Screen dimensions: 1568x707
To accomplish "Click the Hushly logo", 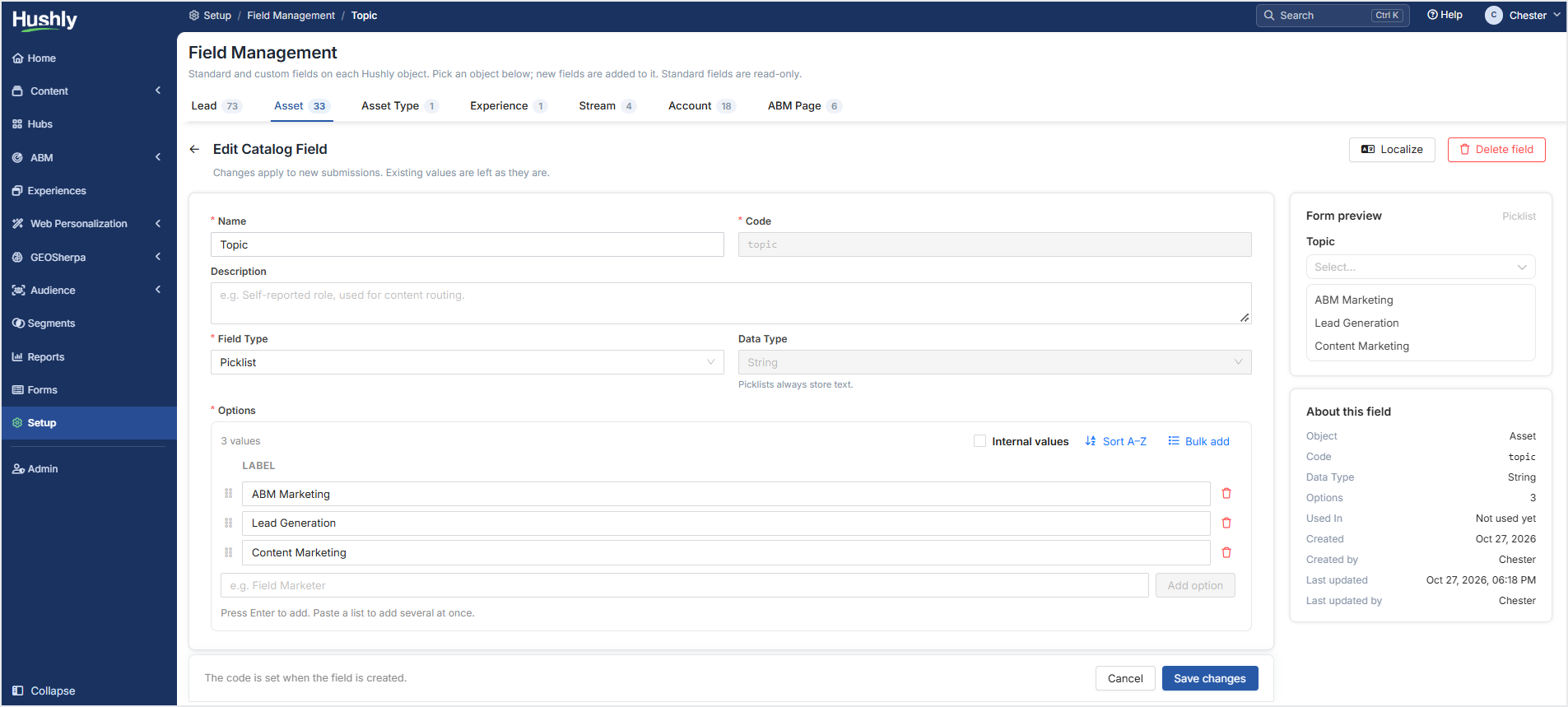I will 44,20.
